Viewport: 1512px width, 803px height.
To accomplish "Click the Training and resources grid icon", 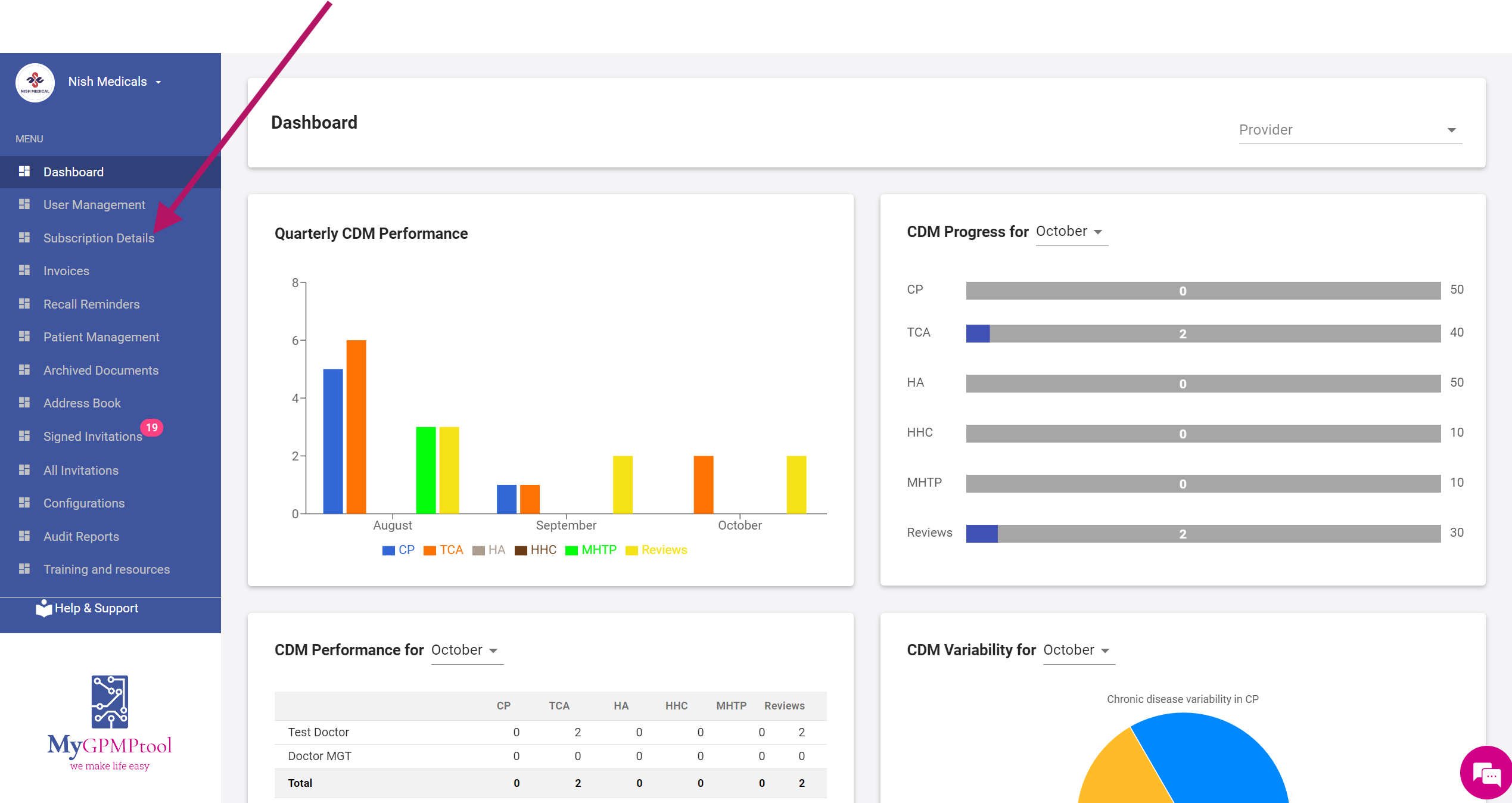I will [x=24, y=569].
